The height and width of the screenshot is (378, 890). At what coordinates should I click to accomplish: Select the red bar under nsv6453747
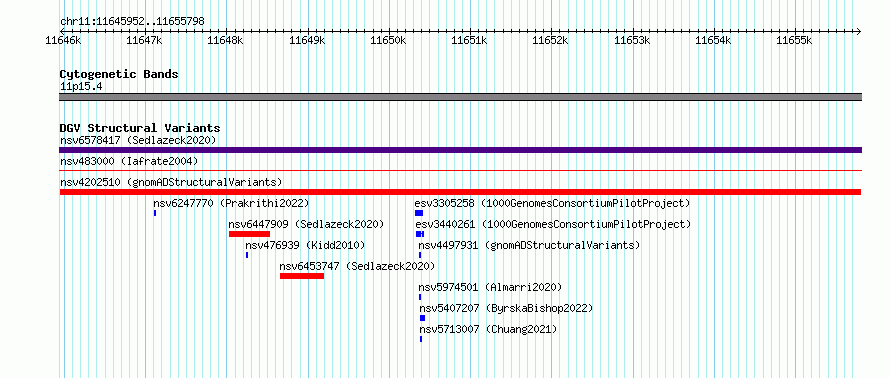coord(302,276)
